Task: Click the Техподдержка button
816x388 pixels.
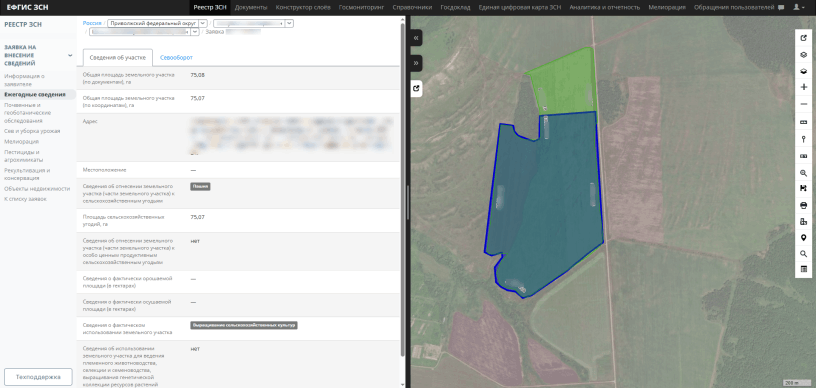Action: tap(38, 377)
